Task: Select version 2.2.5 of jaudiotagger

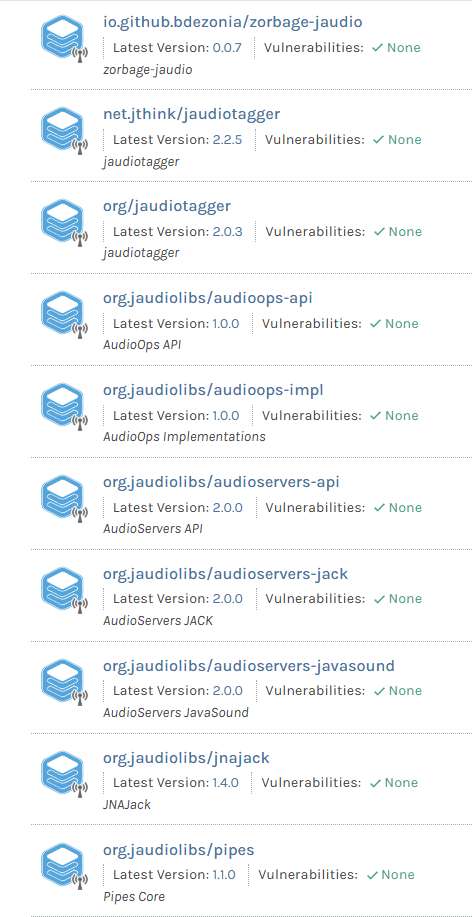Action: 227,140
